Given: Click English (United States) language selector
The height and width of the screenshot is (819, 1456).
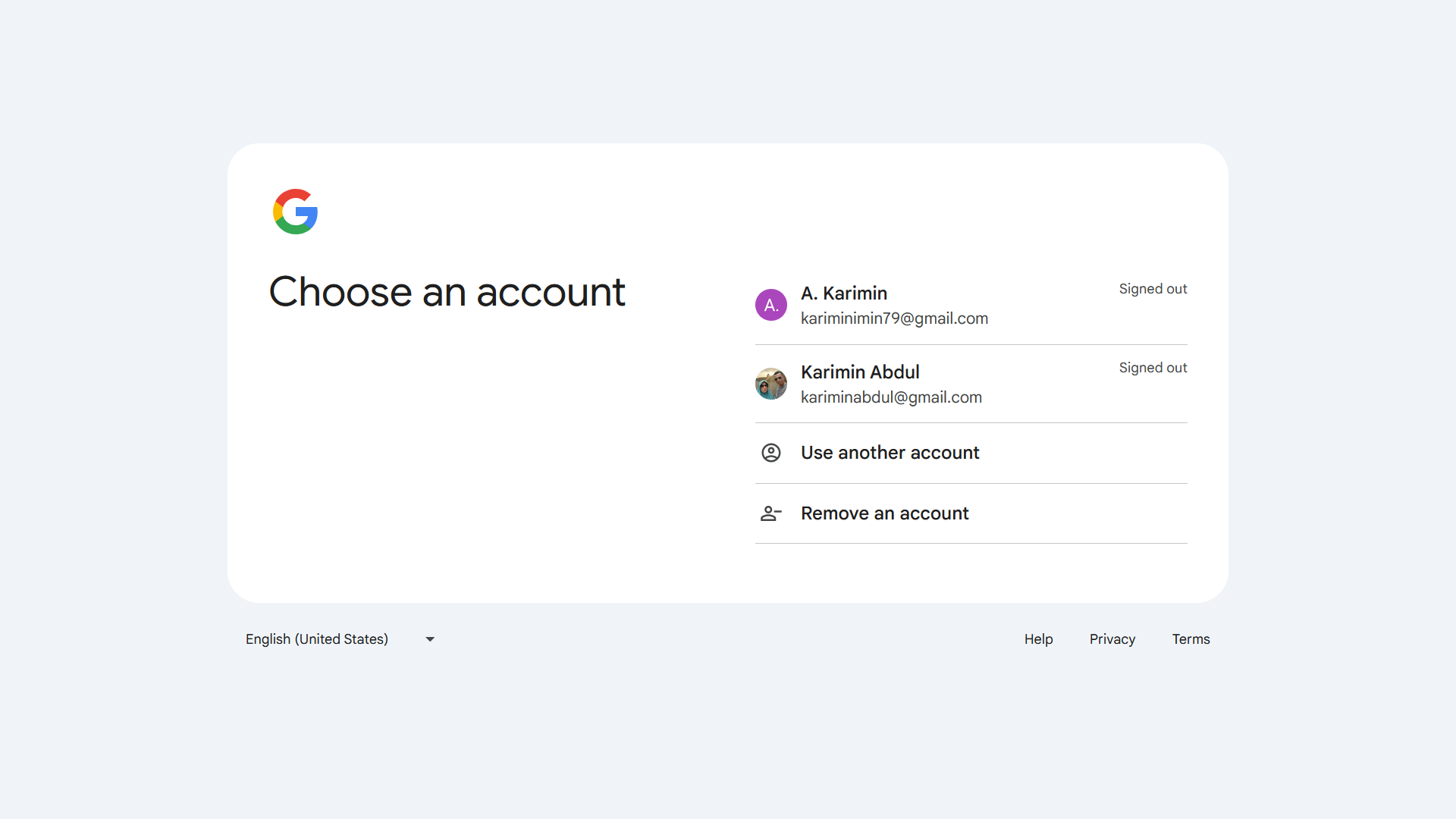Looking at the screenshot, I should click(x=317, y=639).
